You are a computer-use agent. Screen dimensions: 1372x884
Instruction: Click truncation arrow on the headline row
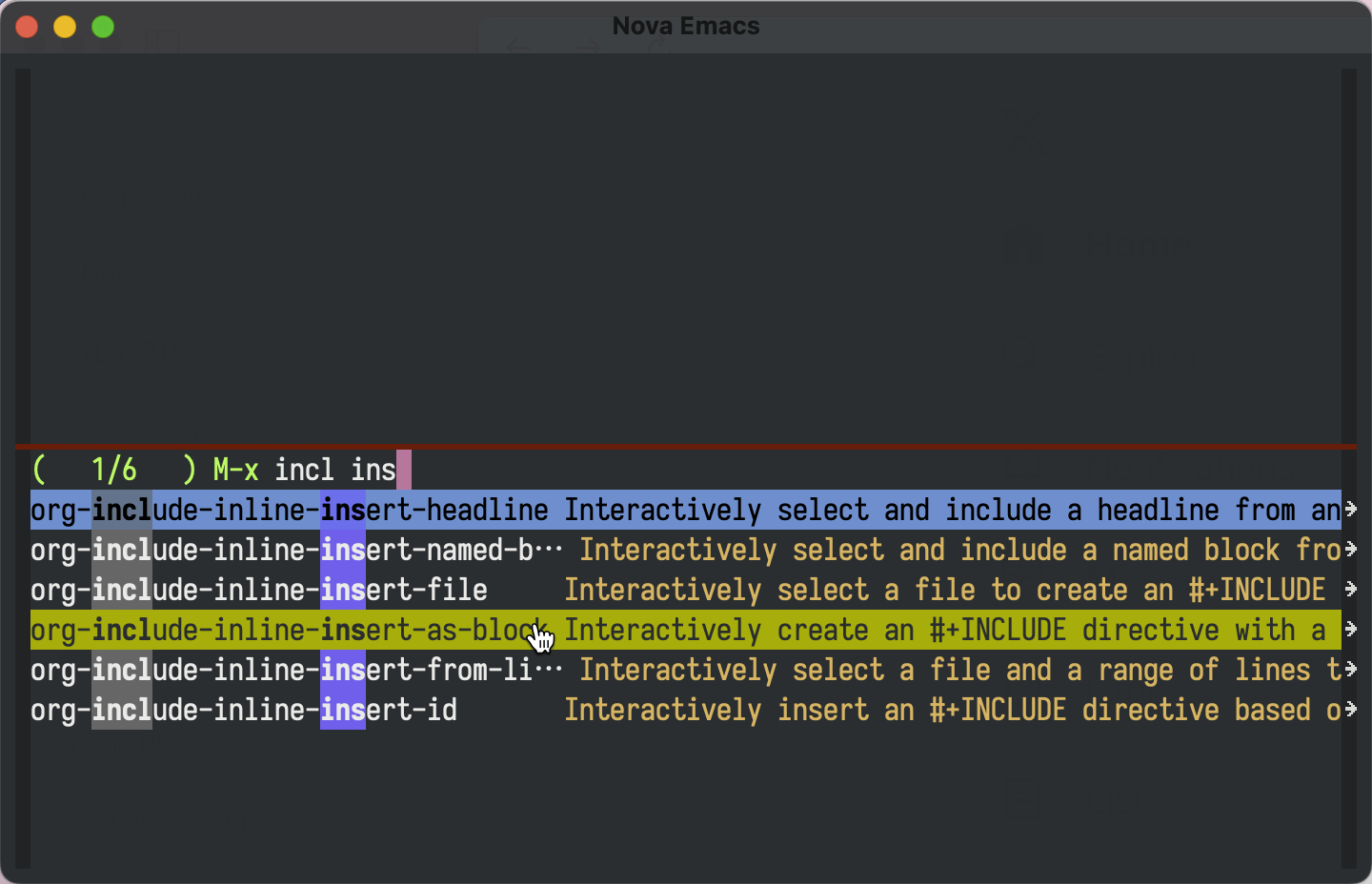pos(1350,510)
